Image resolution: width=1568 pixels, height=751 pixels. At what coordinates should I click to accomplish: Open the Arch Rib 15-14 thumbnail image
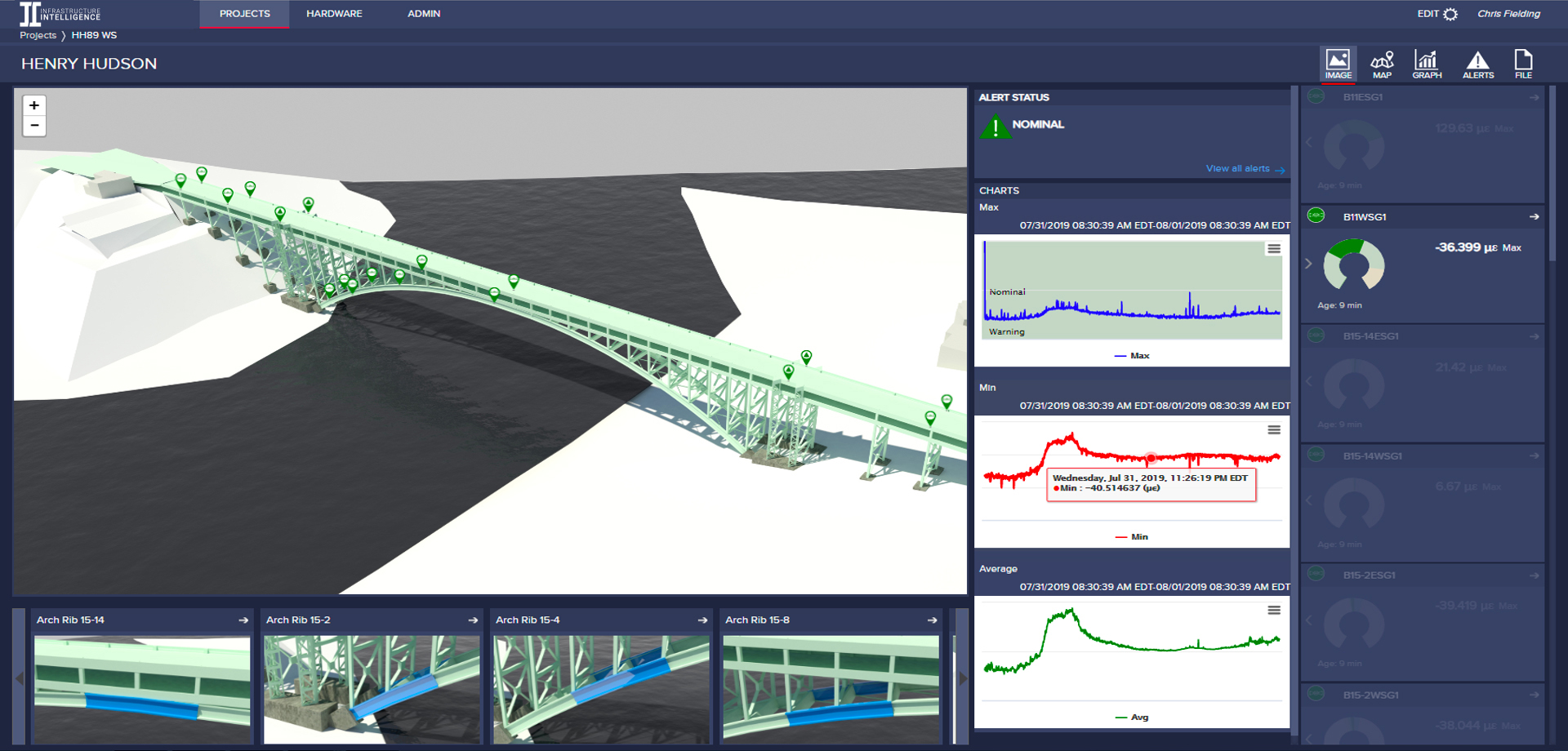142,691
